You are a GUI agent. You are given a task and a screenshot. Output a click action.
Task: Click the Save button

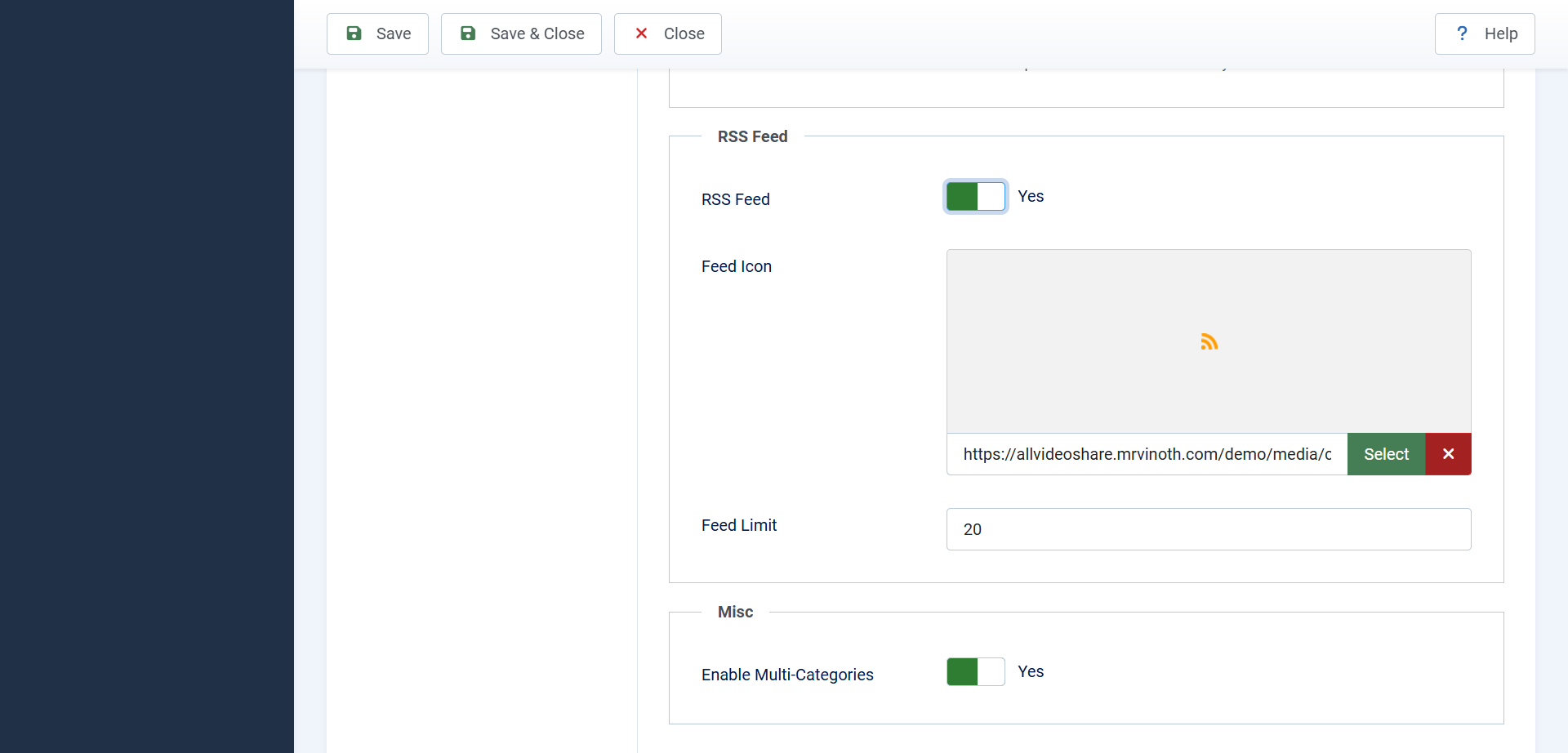[377, 33]
